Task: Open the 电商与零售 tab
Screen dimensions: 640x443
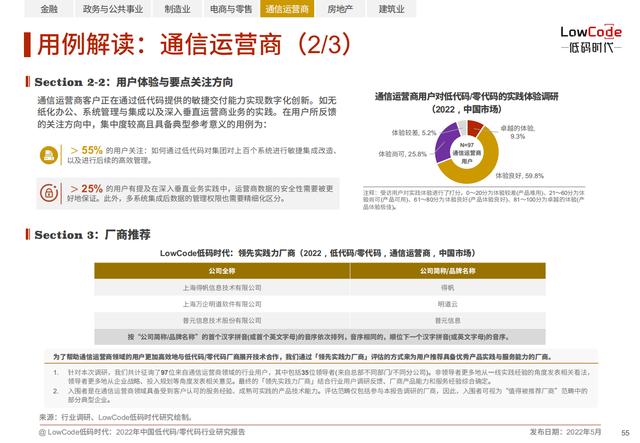Action: (231, 9)
